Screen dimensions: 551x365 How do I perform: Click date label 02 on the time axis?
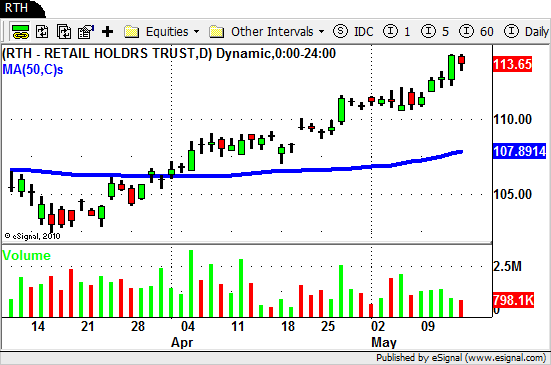click(378, 326)
